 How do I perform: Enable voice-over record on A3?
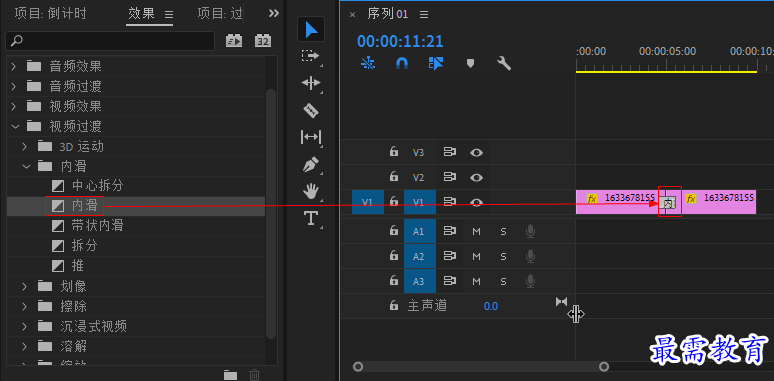[x=531, y=281]
